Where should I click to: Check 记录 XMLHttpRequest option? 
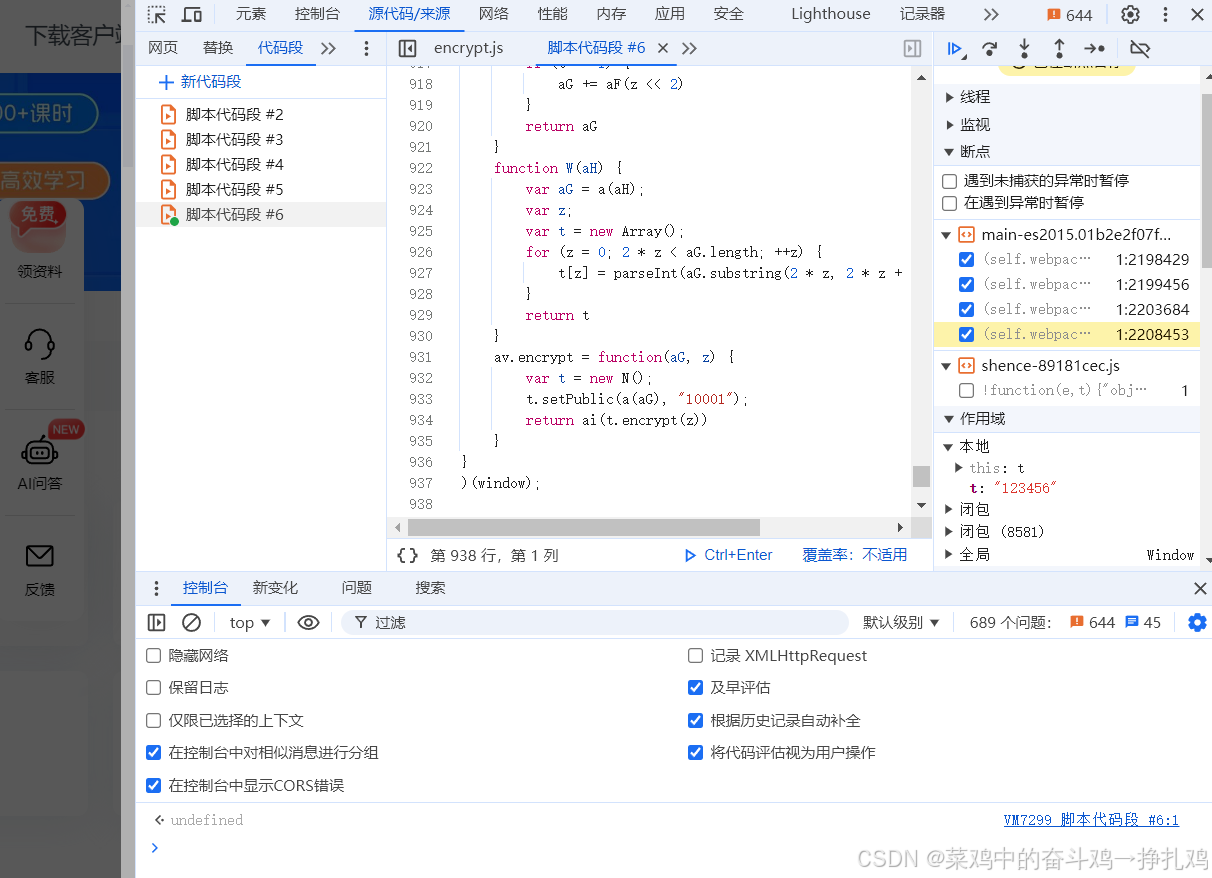point(695,656)
